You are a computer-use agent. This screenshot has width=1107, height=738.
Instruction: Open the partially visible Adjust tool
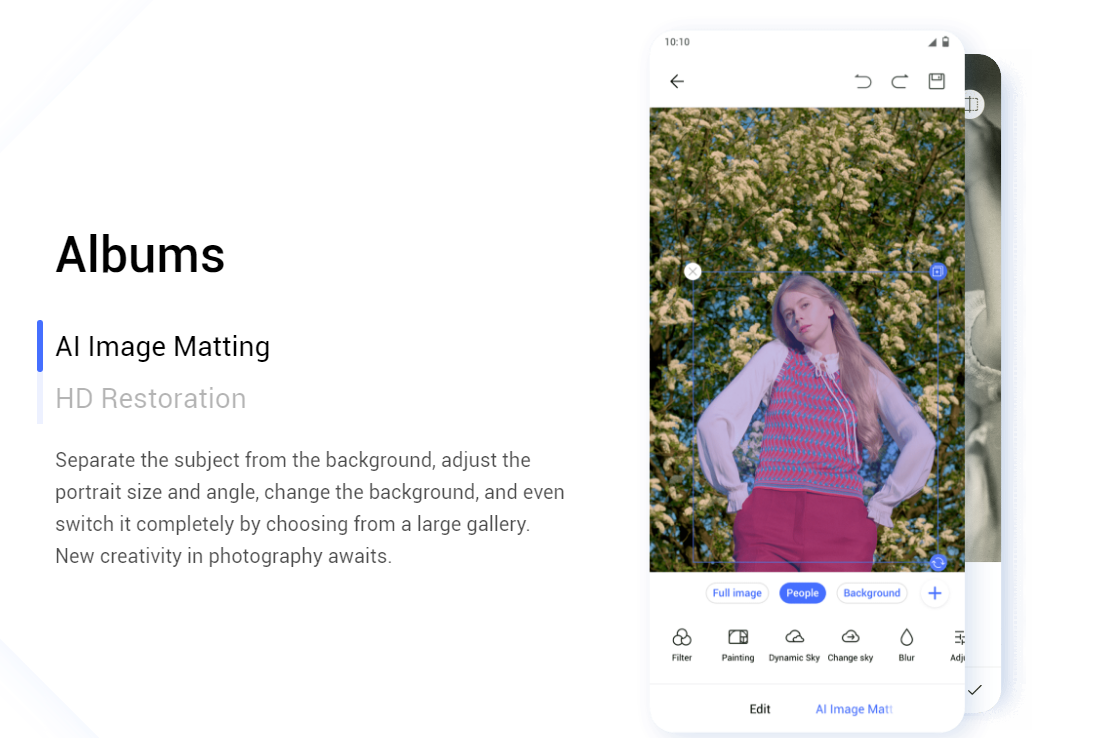(958, 644)
